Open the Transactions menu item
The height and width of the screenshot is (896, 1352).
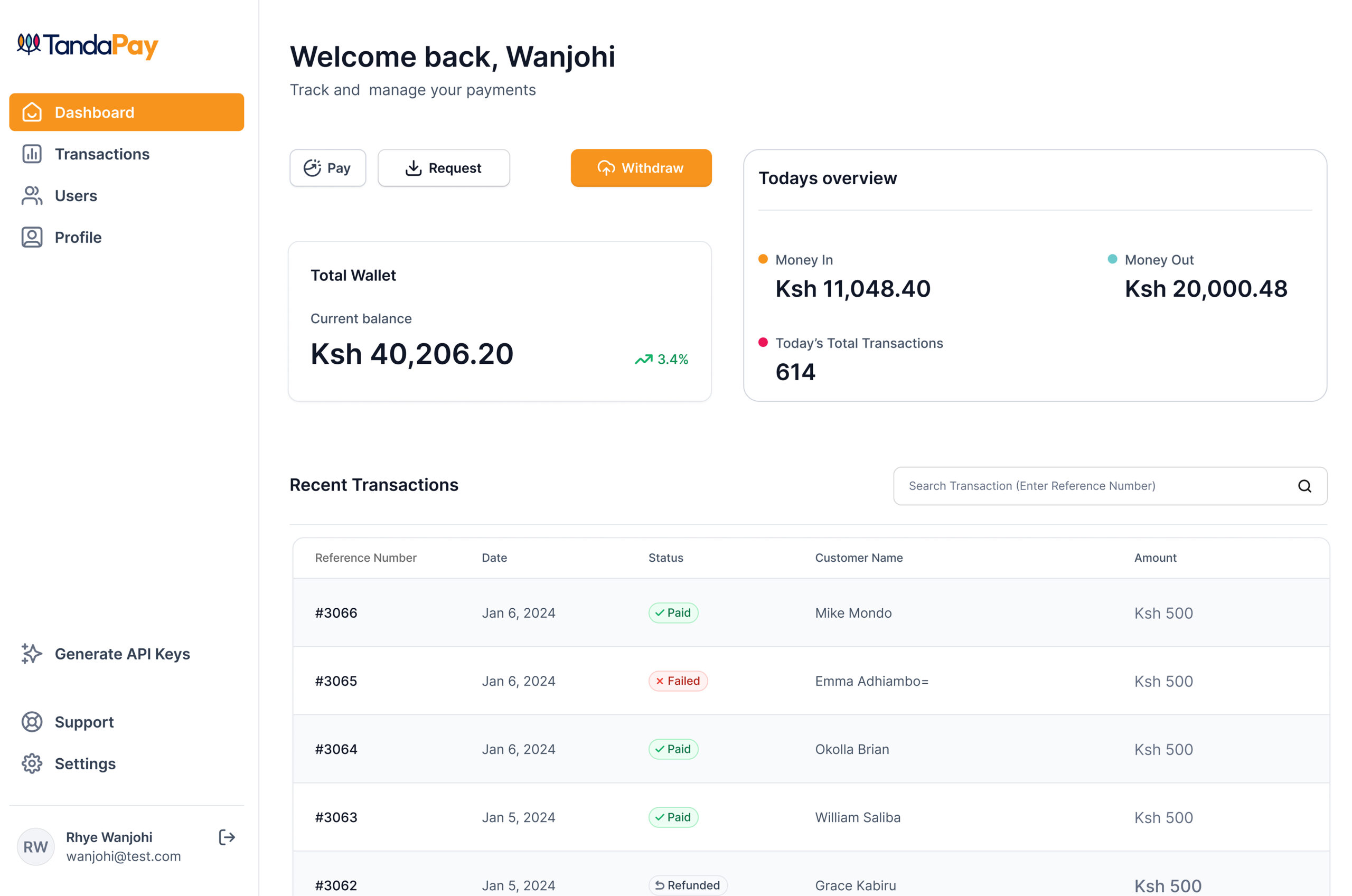pyautogui.click(x=102, y=154)
